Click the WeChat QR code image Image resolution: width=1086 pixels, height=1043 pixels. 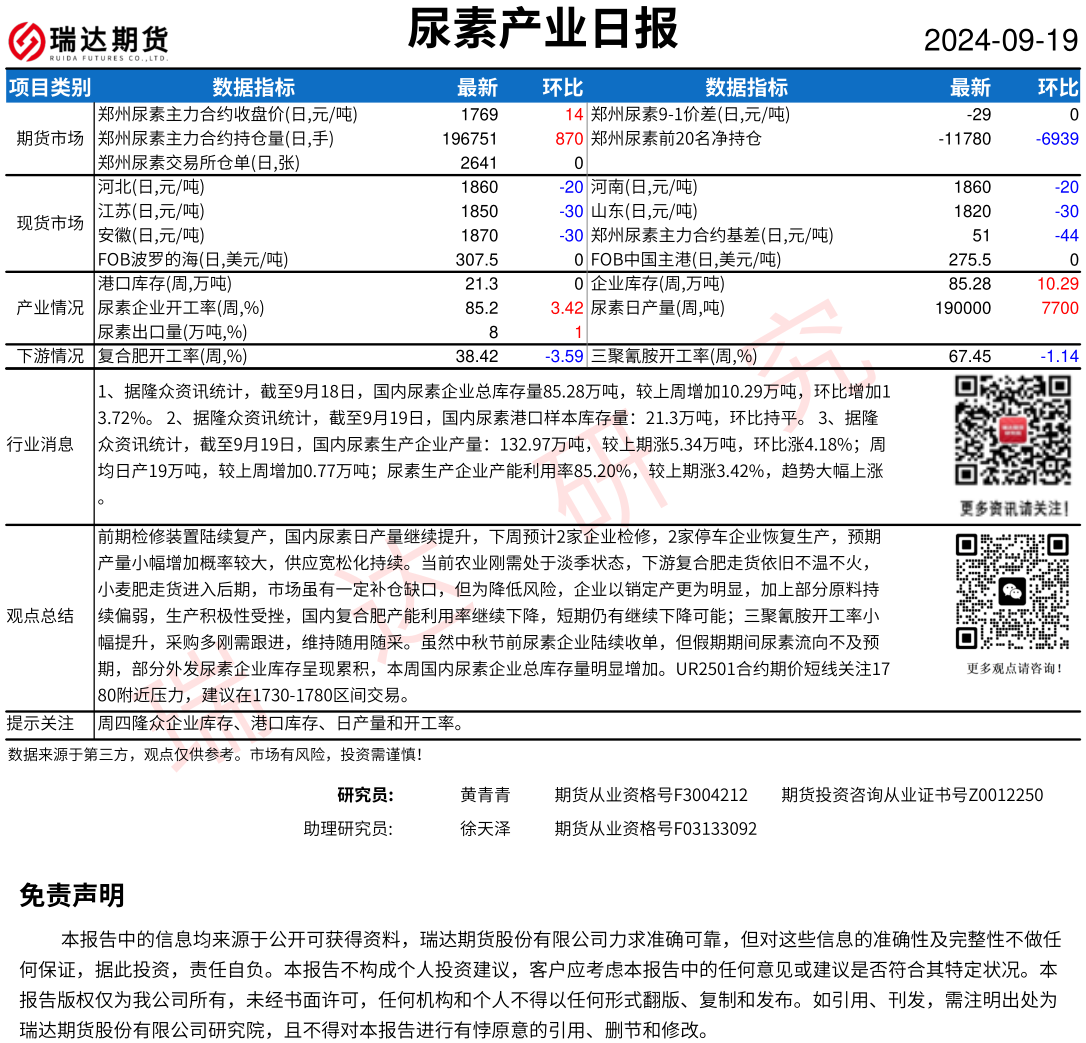click(1012, 591)
